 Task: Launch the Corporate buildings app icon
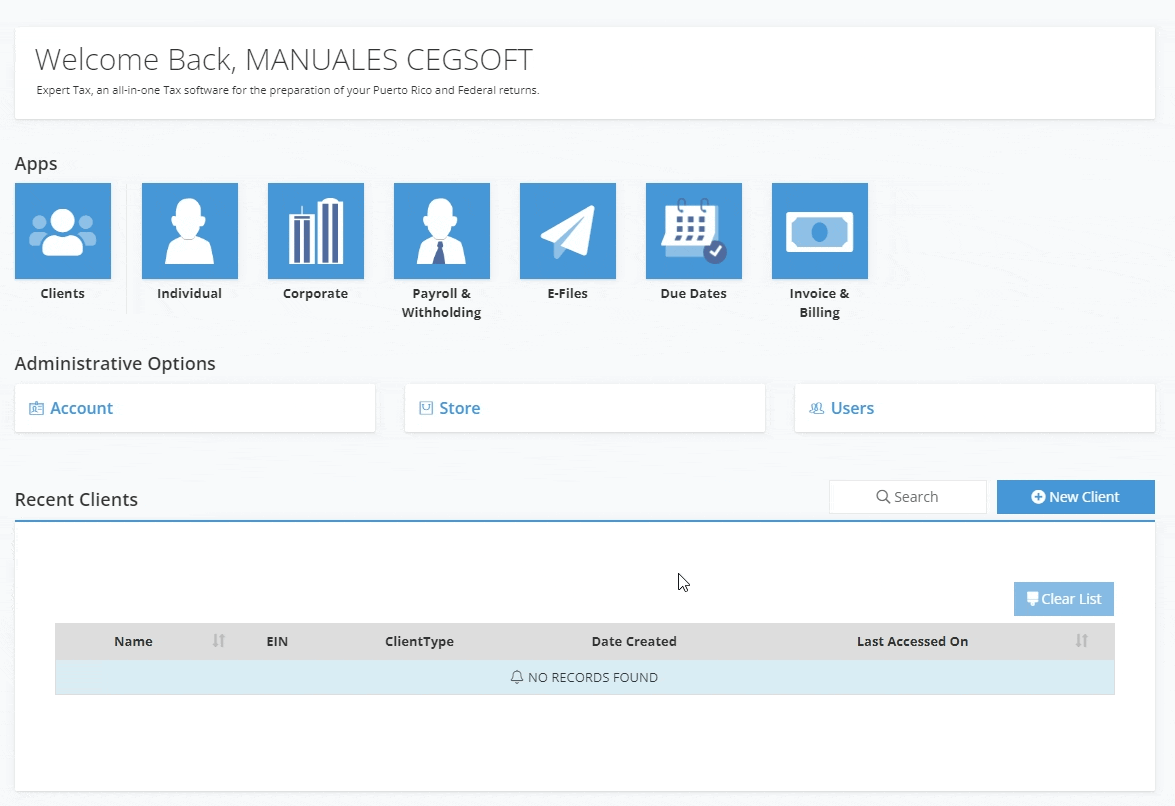(315, 231)
